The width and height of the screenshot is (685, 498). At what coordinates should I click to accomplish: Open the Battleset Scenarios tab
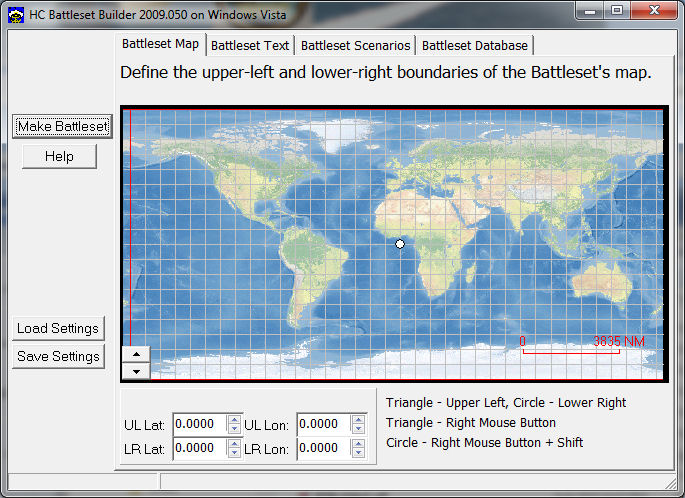point(355,45)
